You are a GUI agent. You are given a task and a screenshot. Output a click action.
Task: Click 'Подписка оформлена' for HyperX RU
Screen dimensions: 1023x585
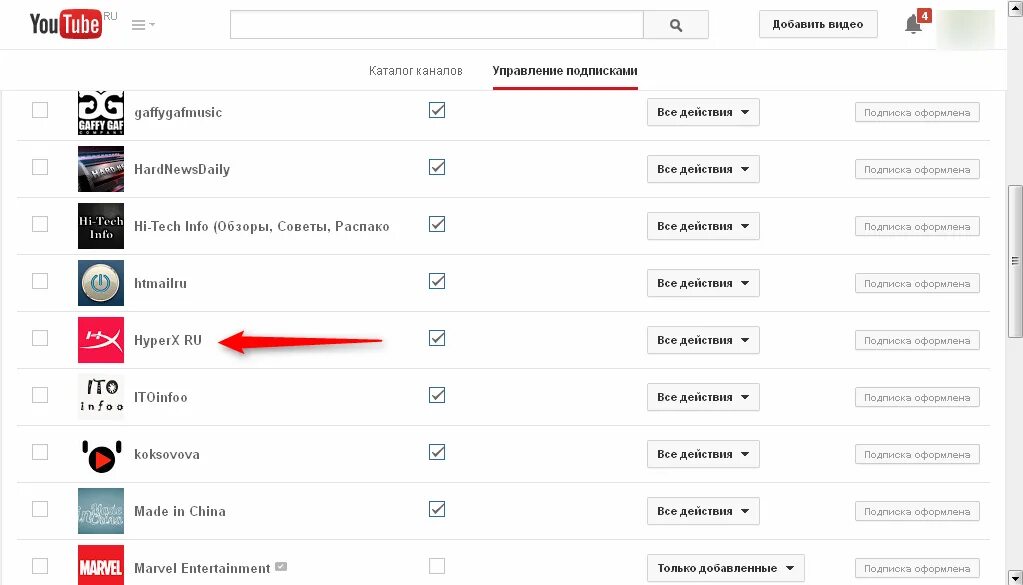pyautogui.click(x=917, y=340)
